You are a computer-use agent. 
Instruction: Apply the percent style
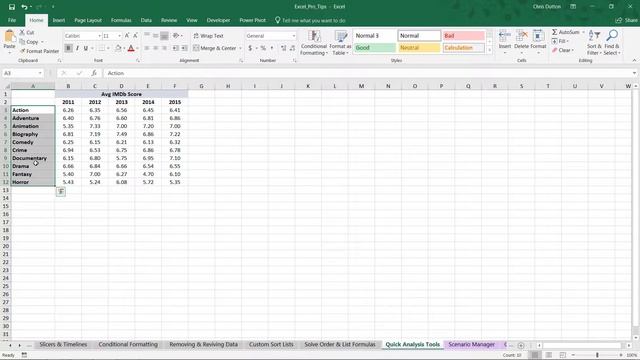[263, 48]
